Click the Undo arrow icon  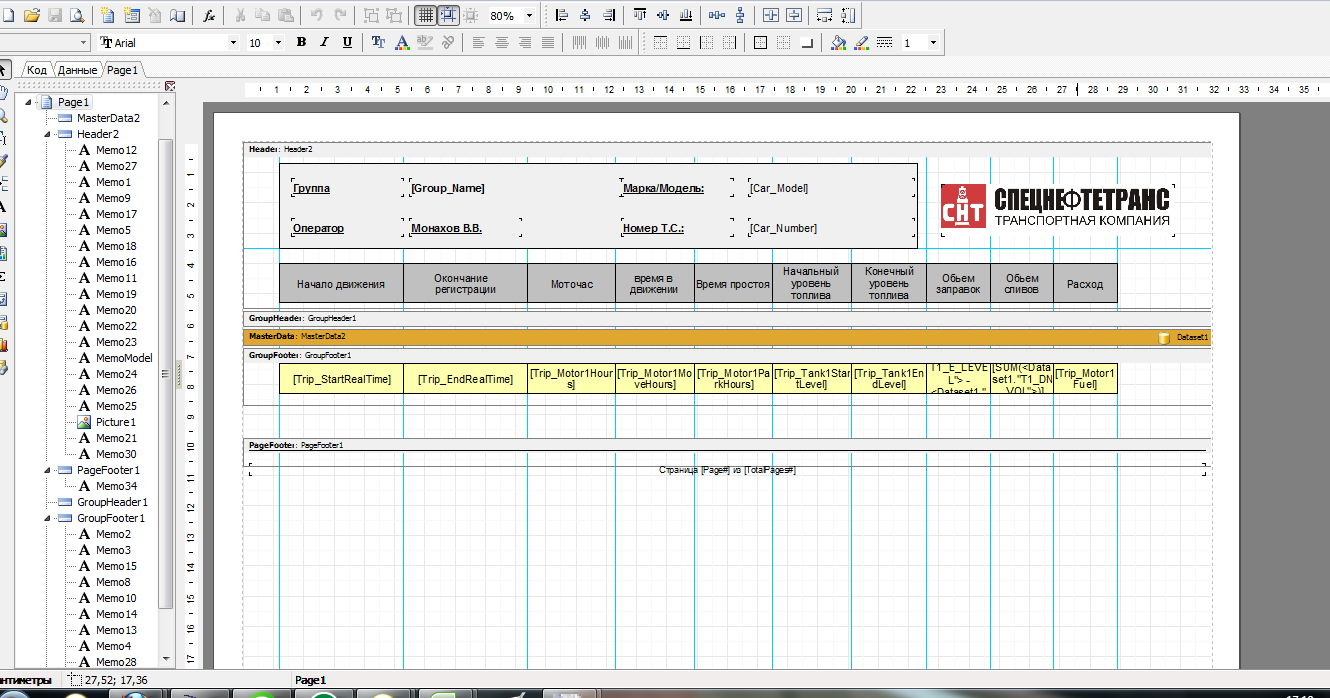coord(317,16)
